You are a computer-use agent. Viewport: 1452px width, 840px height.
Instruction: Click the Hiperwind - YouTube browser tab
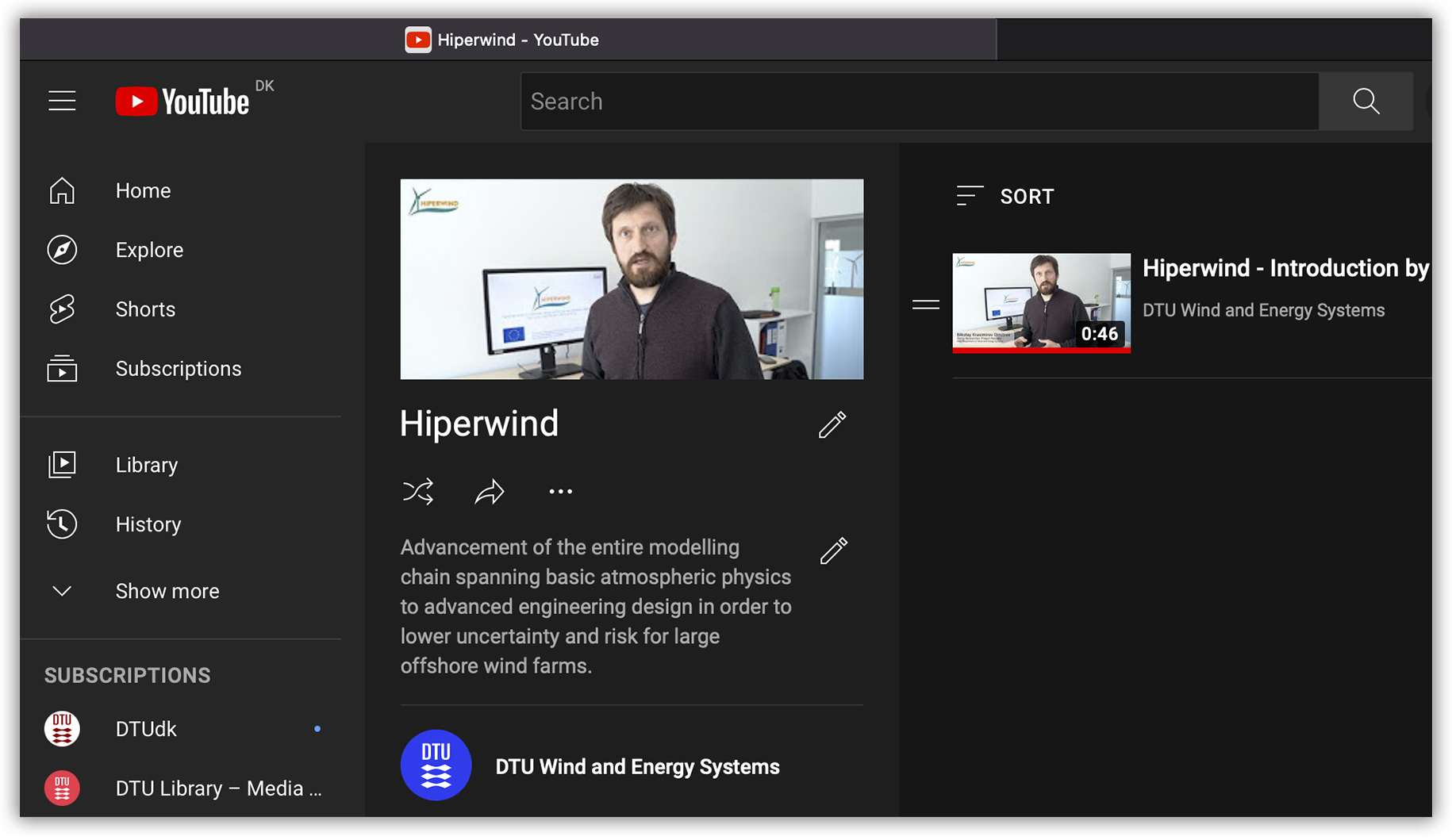(509, 40)
